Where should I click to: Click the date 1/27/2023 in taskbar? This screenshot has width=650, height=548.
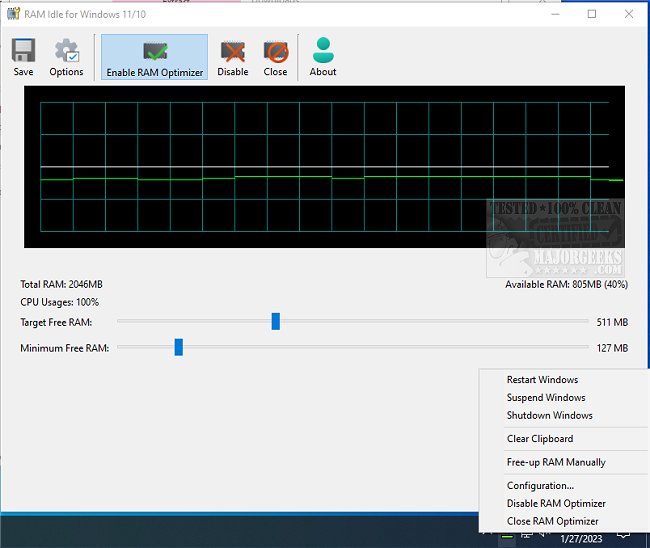(581, 538)
